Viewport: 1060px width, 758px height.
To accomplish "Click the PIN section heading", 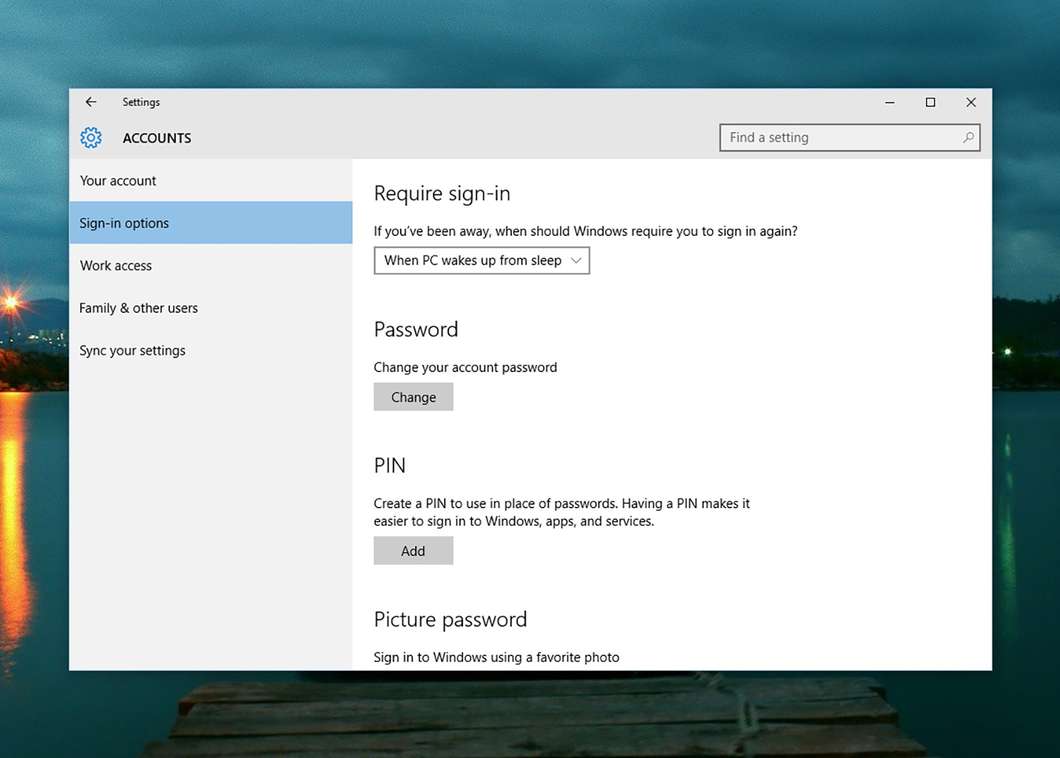I will 390,466.
